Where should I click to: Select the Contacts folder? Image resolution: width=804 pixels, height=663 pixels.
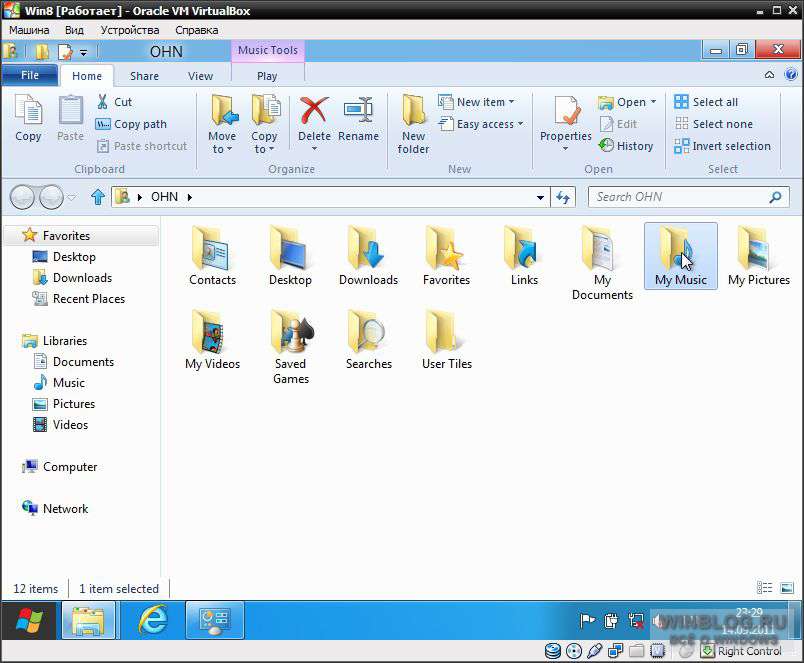pos(212,256)
